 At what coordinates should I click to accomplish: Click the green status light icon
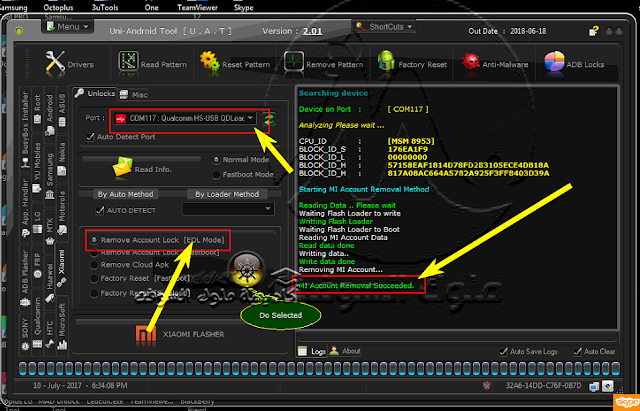click(x=19, y=31)
